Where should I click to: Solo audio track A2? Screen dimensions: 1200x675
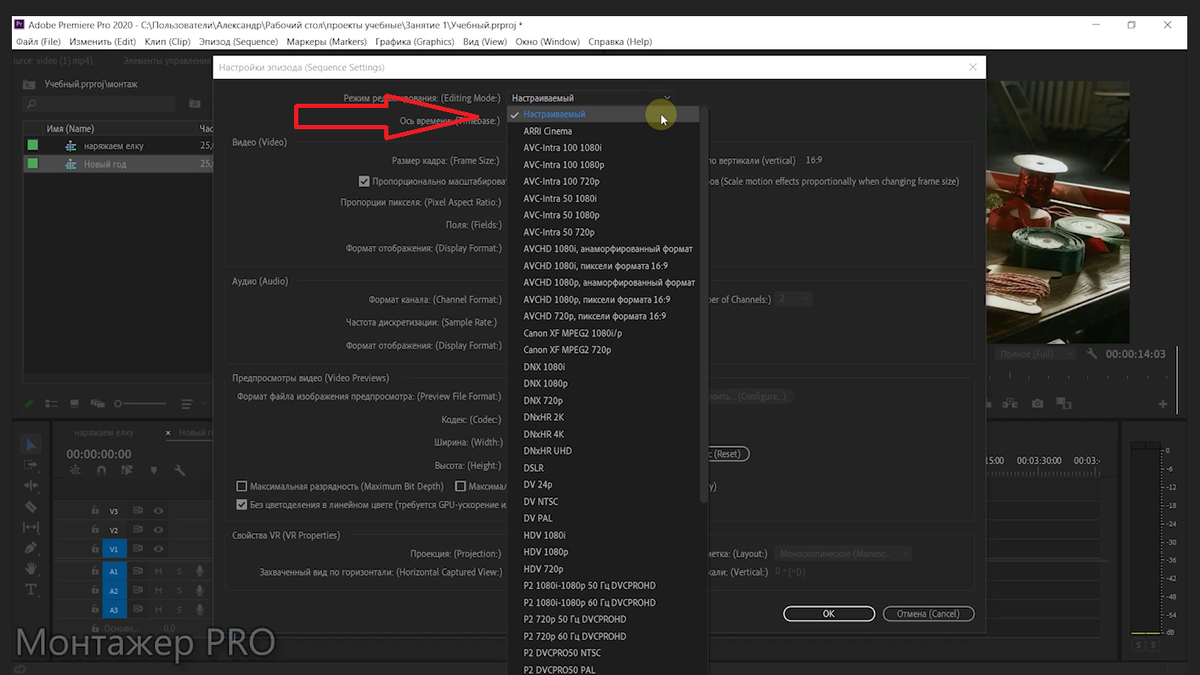(179, 591)
